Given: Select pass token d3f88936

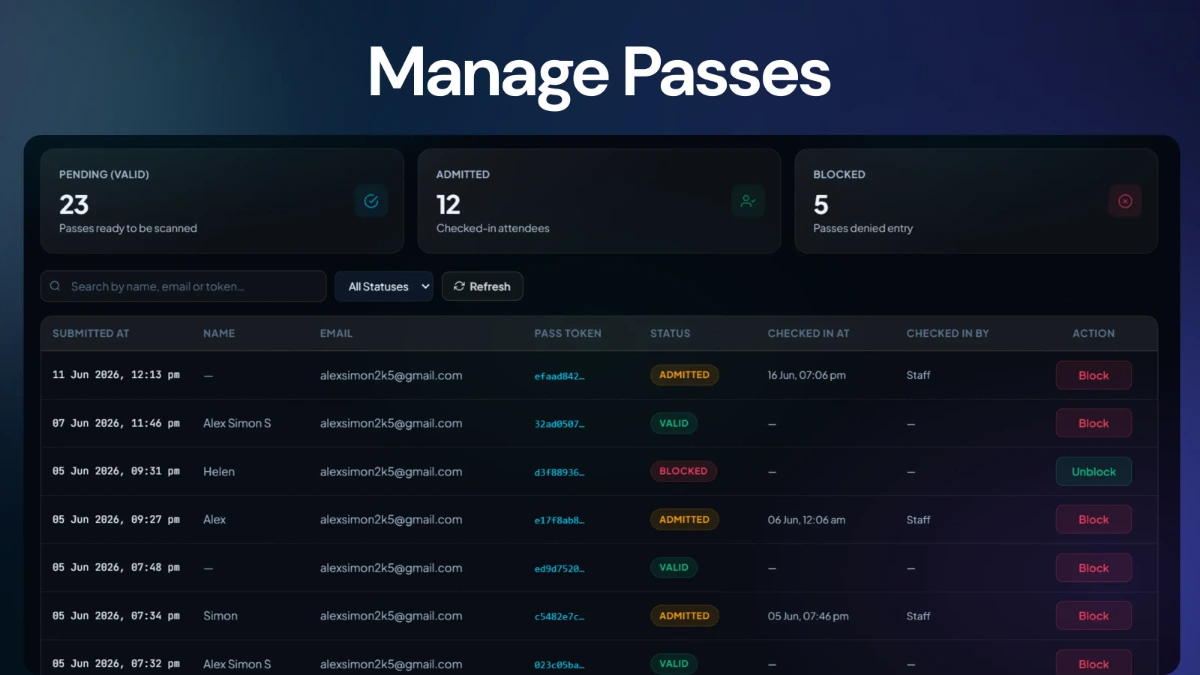Looking at the screenshot, I should coord(560,472).
